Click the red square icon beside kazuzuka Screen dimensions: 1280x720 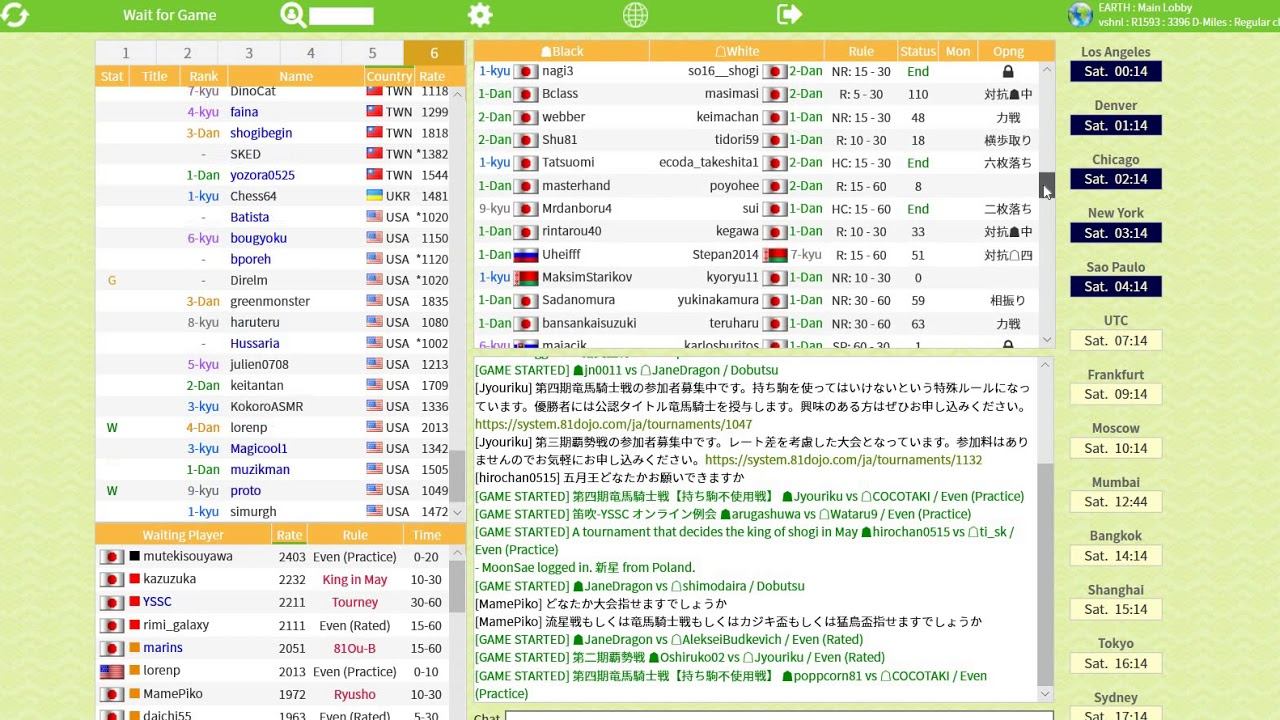pos(134,579)
